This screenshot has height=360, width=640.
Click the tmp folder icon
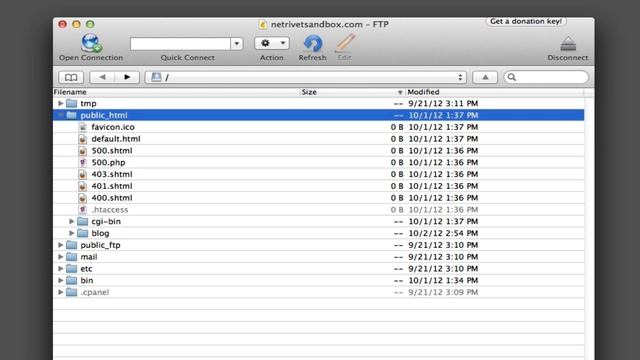71,103
